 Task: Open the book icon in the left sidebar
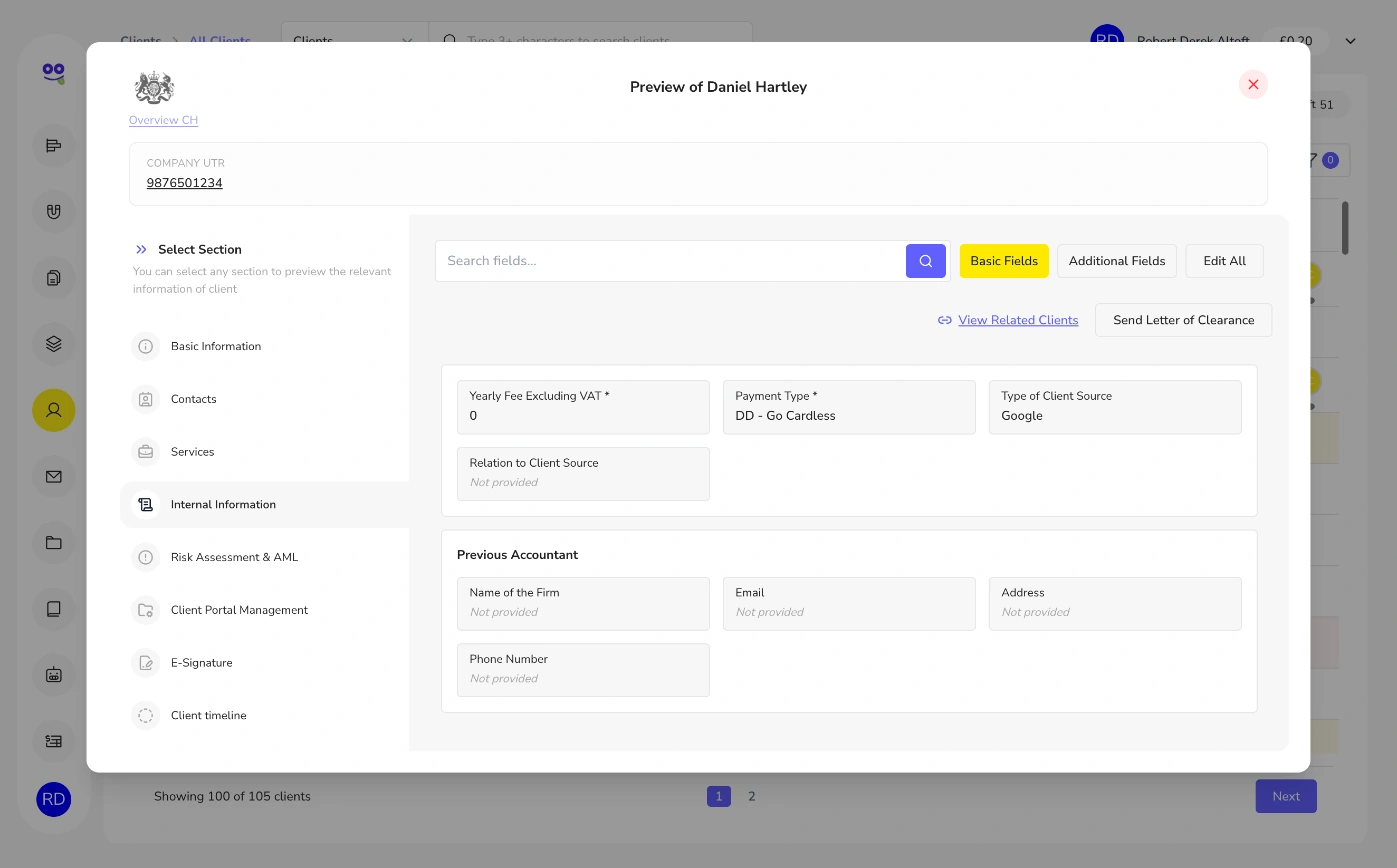pos(54,608)
